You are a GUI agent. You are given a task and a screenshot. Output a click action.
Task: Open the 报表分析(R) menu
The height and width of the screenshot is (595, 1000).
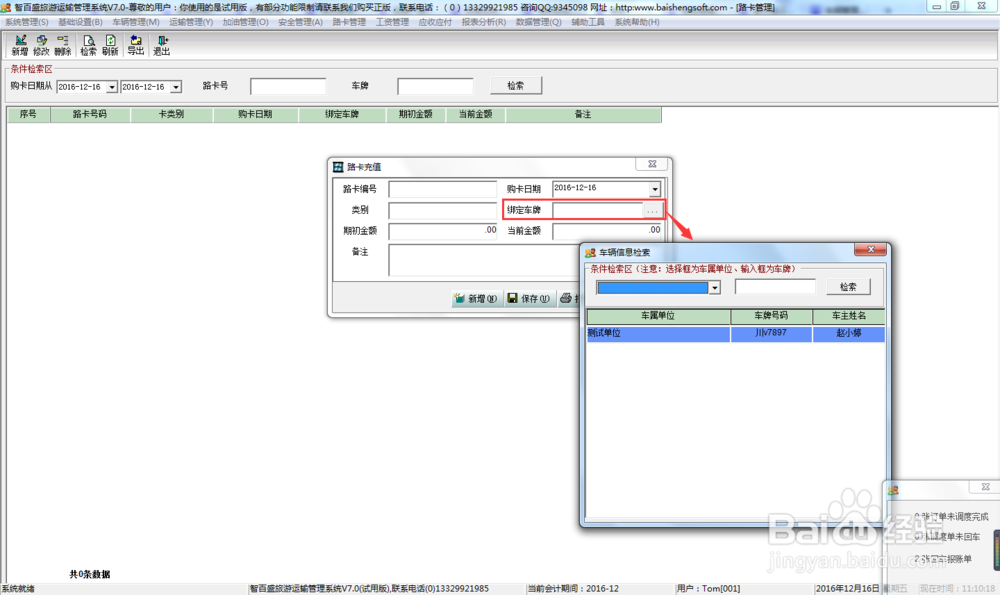483,22
